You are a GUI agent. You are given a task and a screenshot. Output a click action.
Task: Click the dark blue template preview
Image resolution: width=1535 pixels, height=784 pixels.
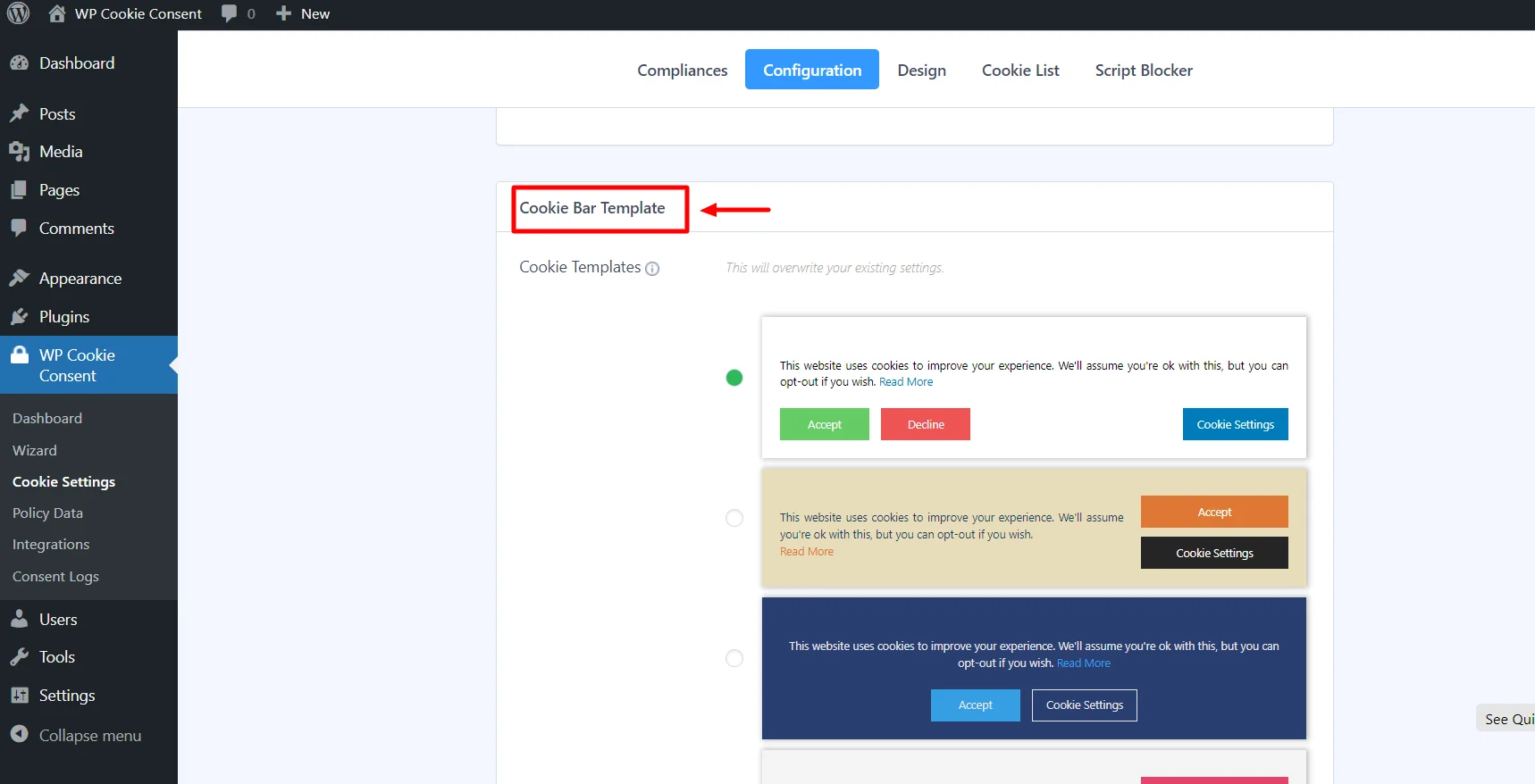point(1033,625)
